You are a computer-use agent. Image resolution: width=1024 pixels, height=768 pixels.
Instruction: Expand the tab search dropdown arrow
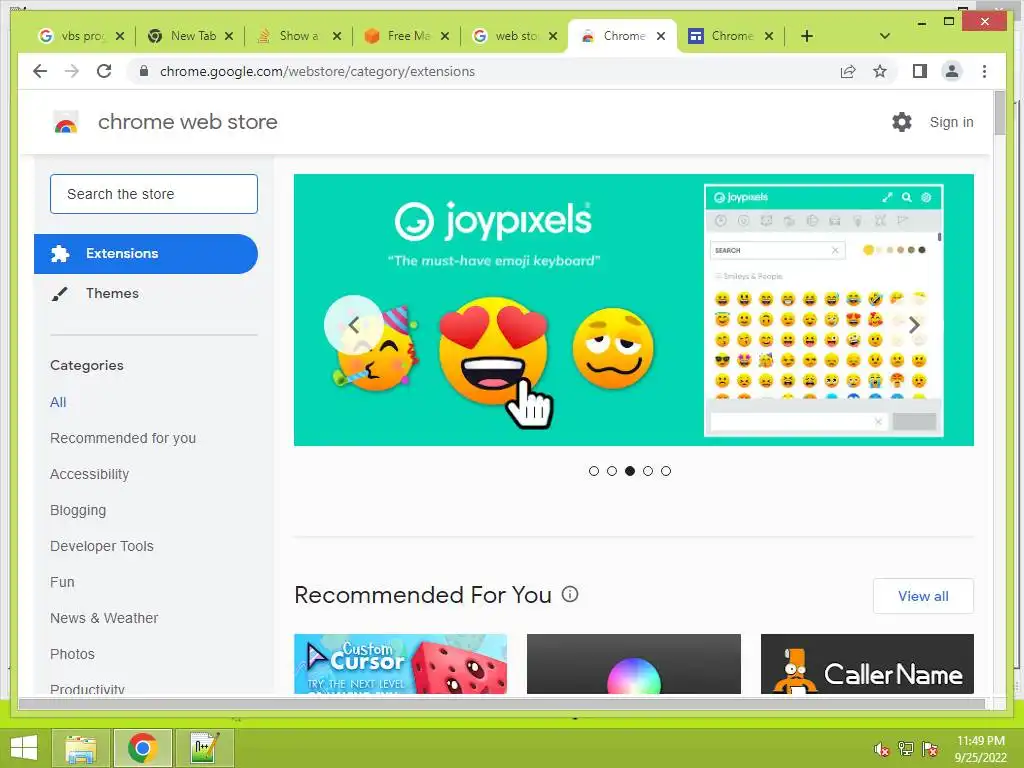click(x=885, y=36)
